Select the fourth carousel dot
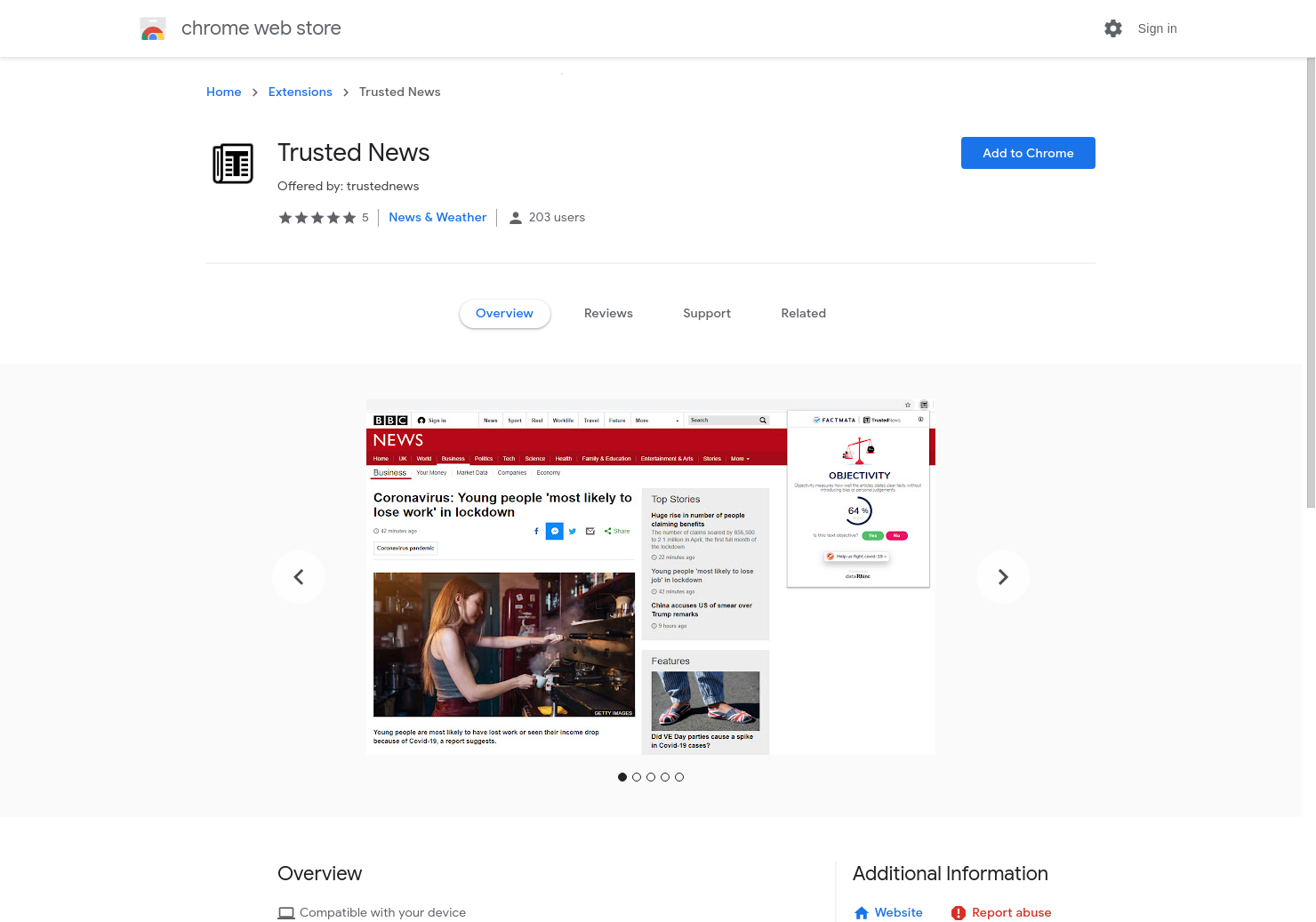Screen dimensions: 1316x922 pos(665,777)
